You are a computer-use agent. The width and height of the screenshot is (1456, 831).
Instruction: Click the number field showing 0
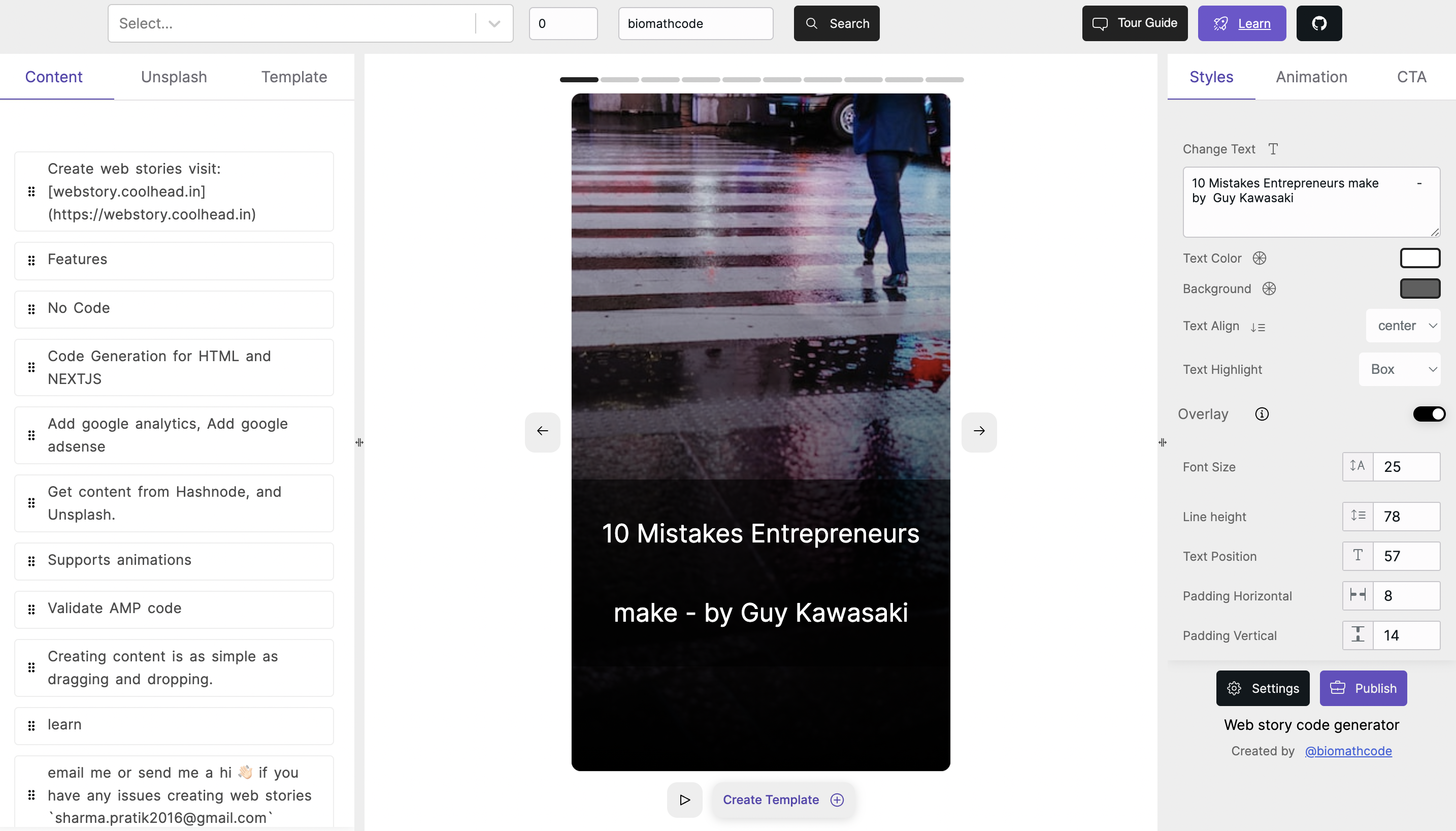pos(563,23)
